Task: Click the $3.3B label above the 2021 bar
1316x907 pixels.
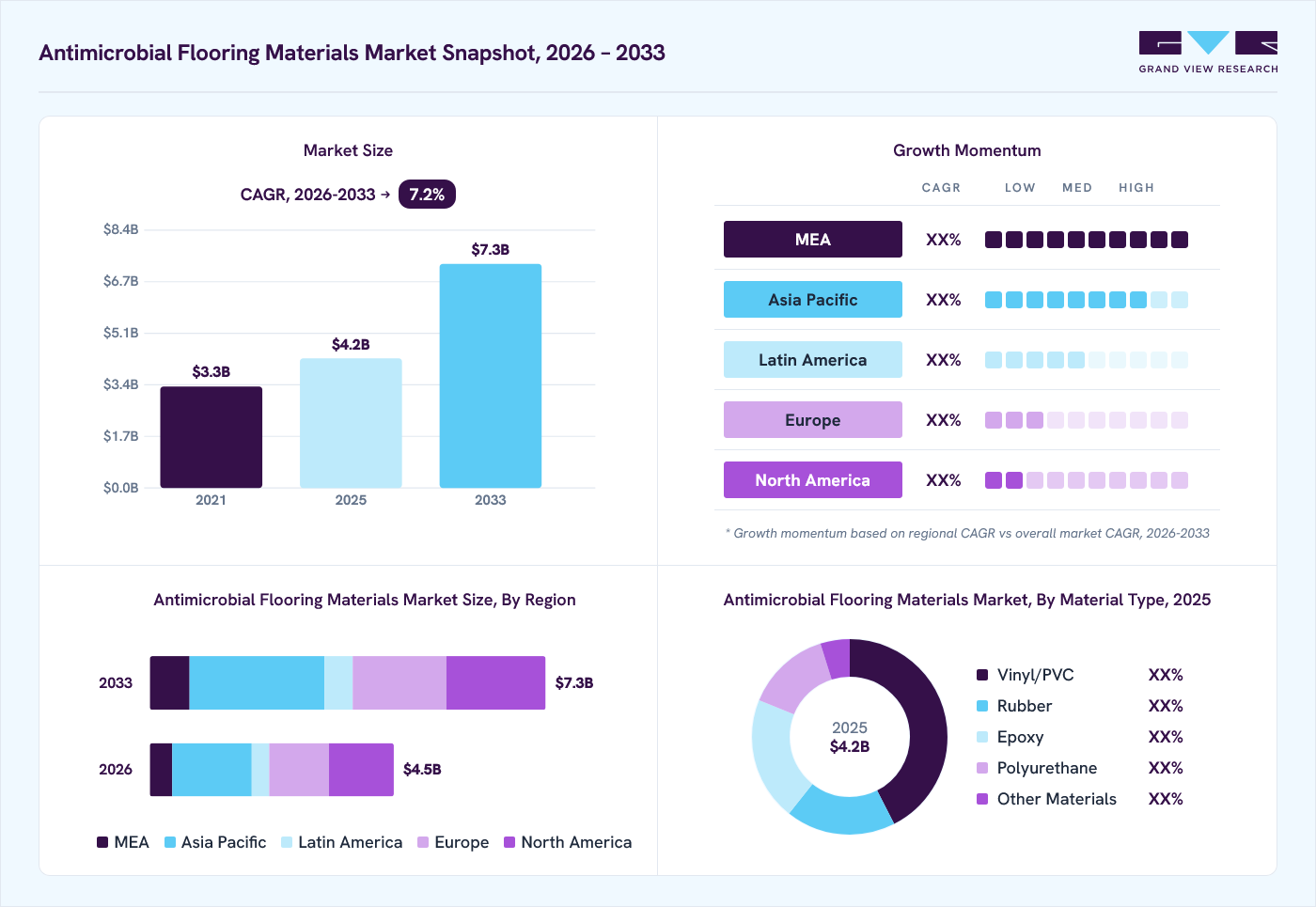Action: click(x=211, y=372)
